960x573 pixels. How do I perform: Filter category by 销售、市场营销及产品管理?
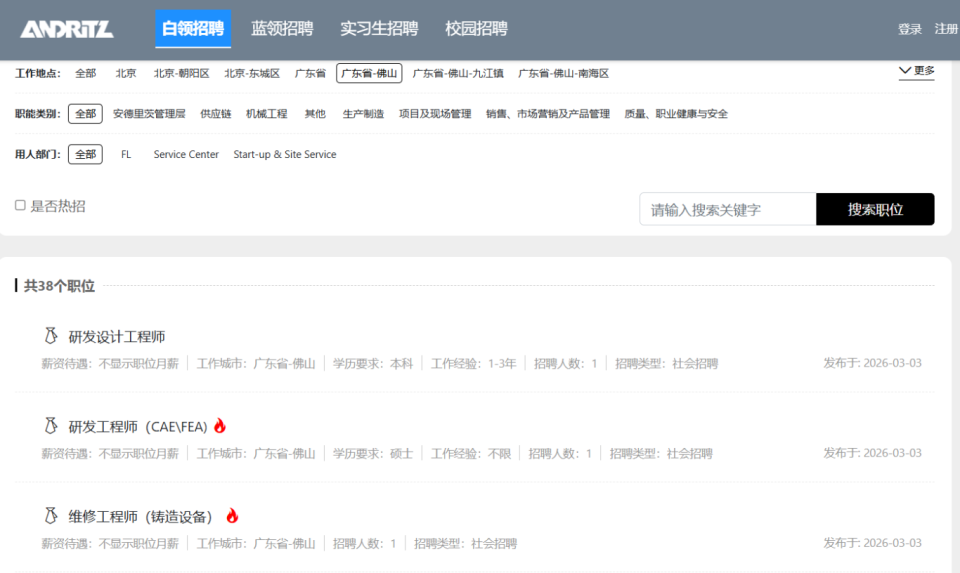tap(548, 114)
